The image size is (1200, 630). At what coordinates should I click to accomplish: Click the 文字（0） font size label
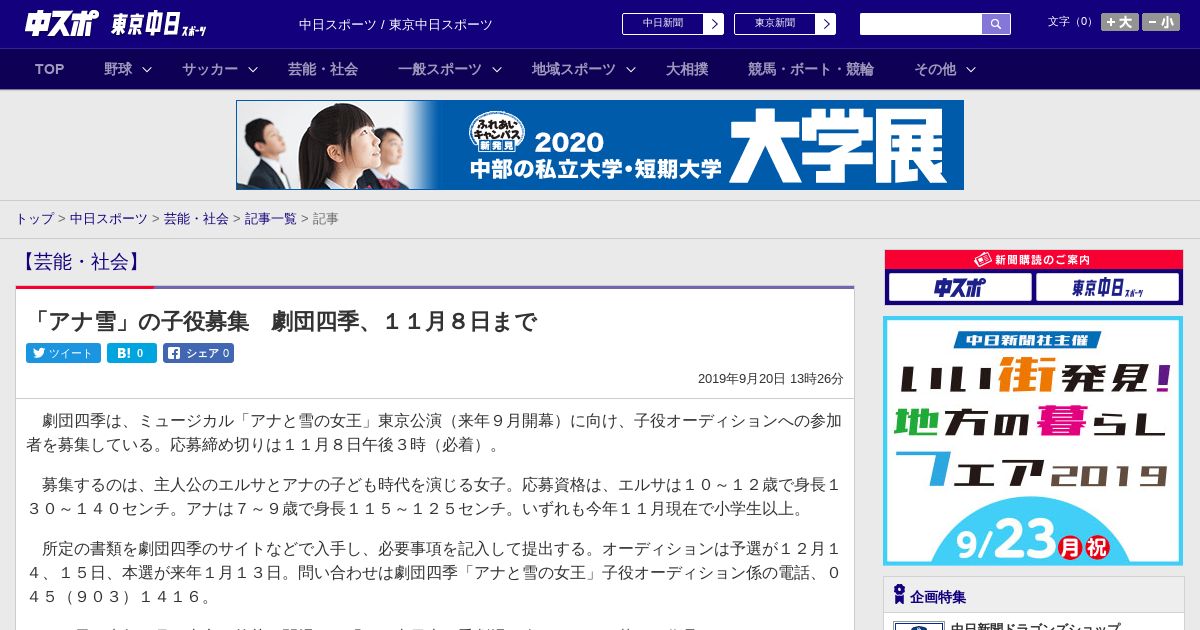point(1071,22)
